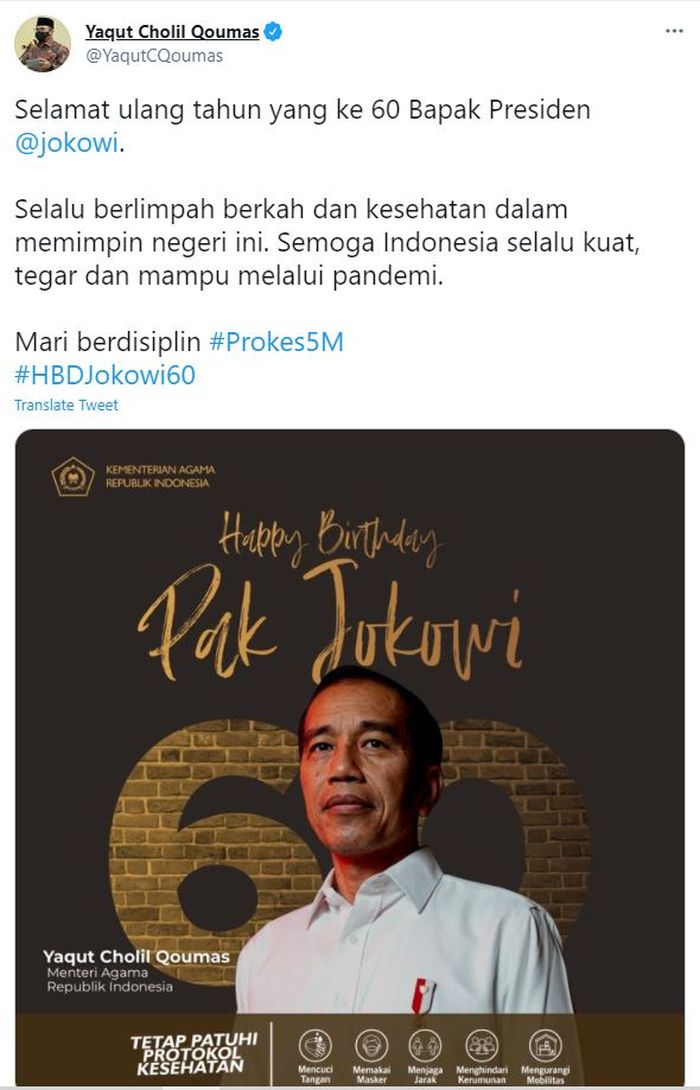Click the golden brick 60 numeral

(x=350, y=848)
